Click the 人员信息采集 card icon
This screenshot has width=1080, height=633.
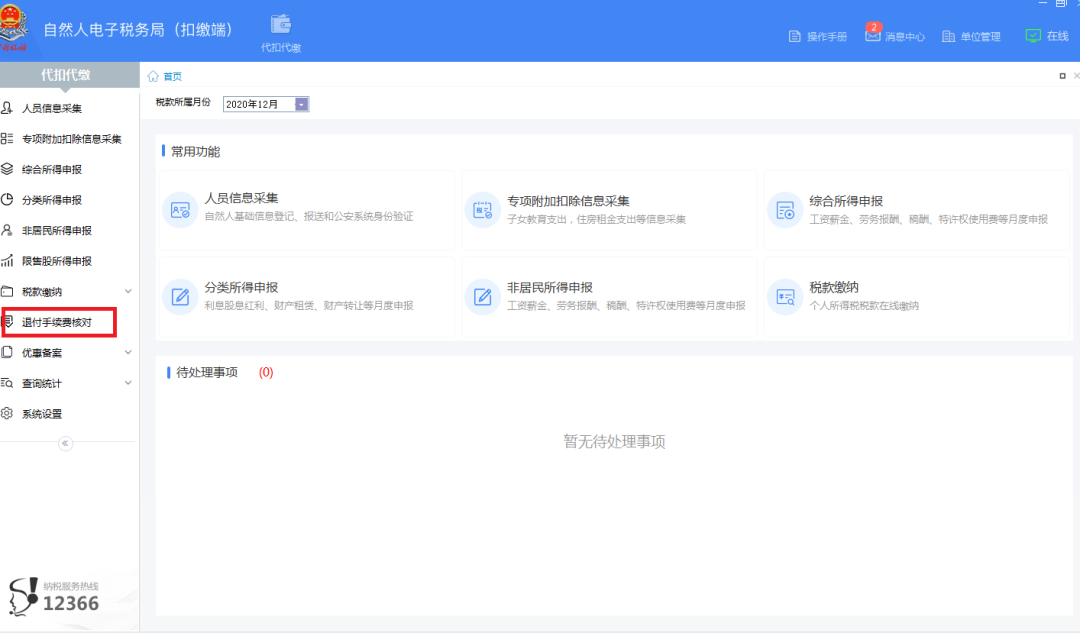[x=180, y=210]
